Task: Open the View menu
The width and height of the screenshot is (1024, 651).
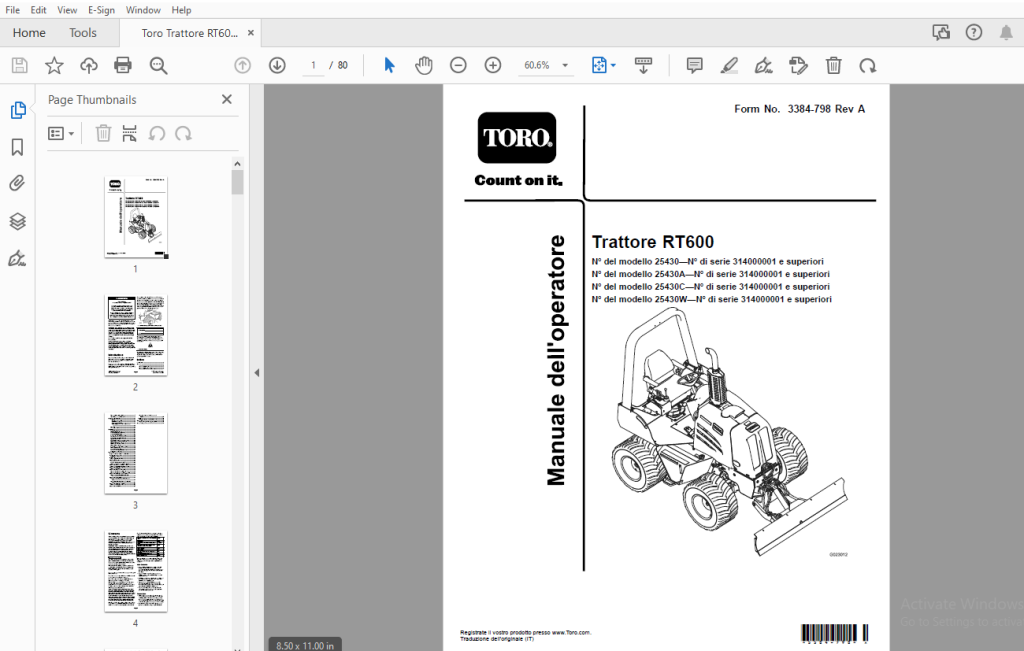Action: 67,10
